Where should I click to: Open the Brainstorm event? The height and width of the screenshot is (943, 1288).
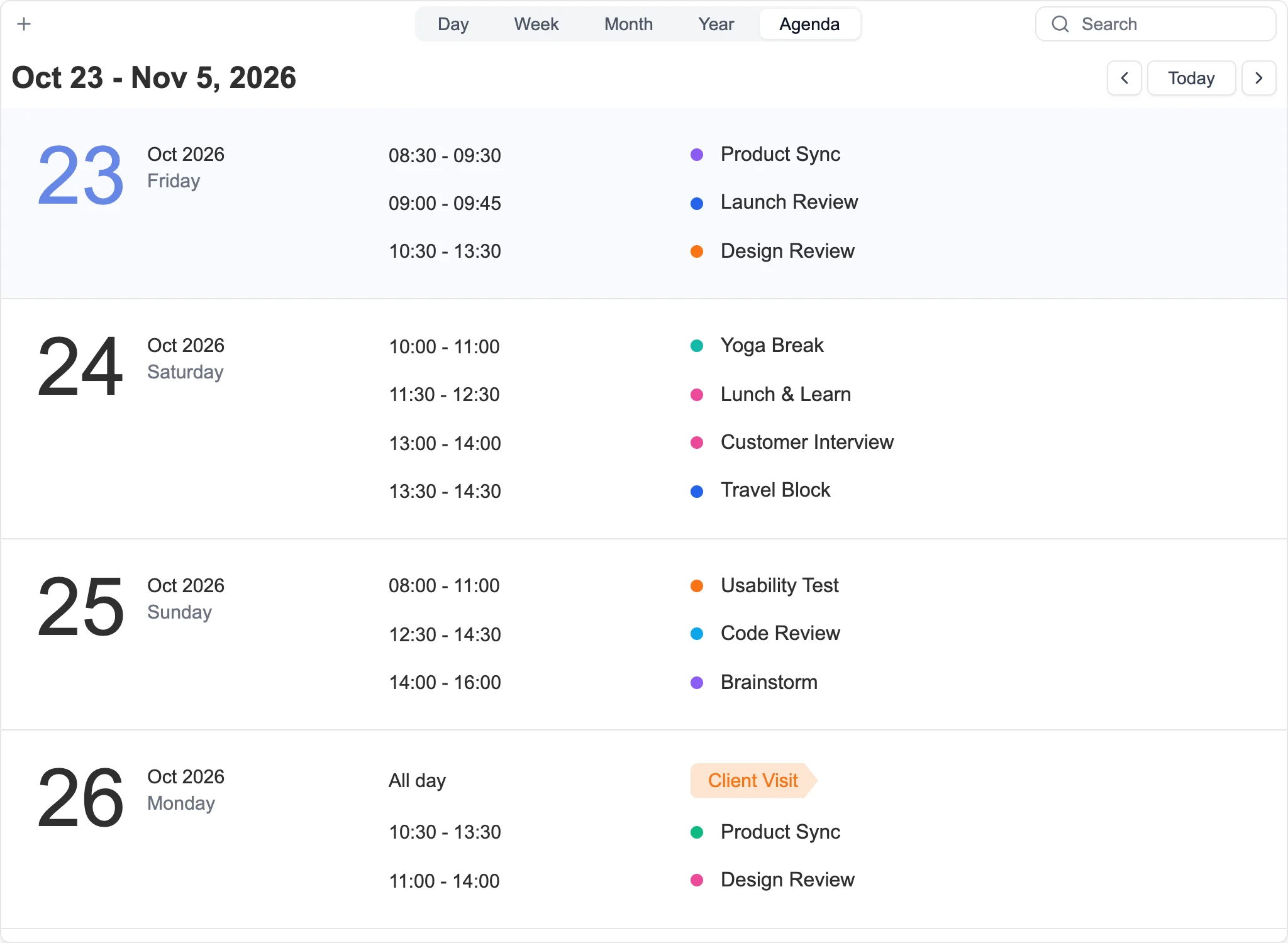click(x=769, y=683)
